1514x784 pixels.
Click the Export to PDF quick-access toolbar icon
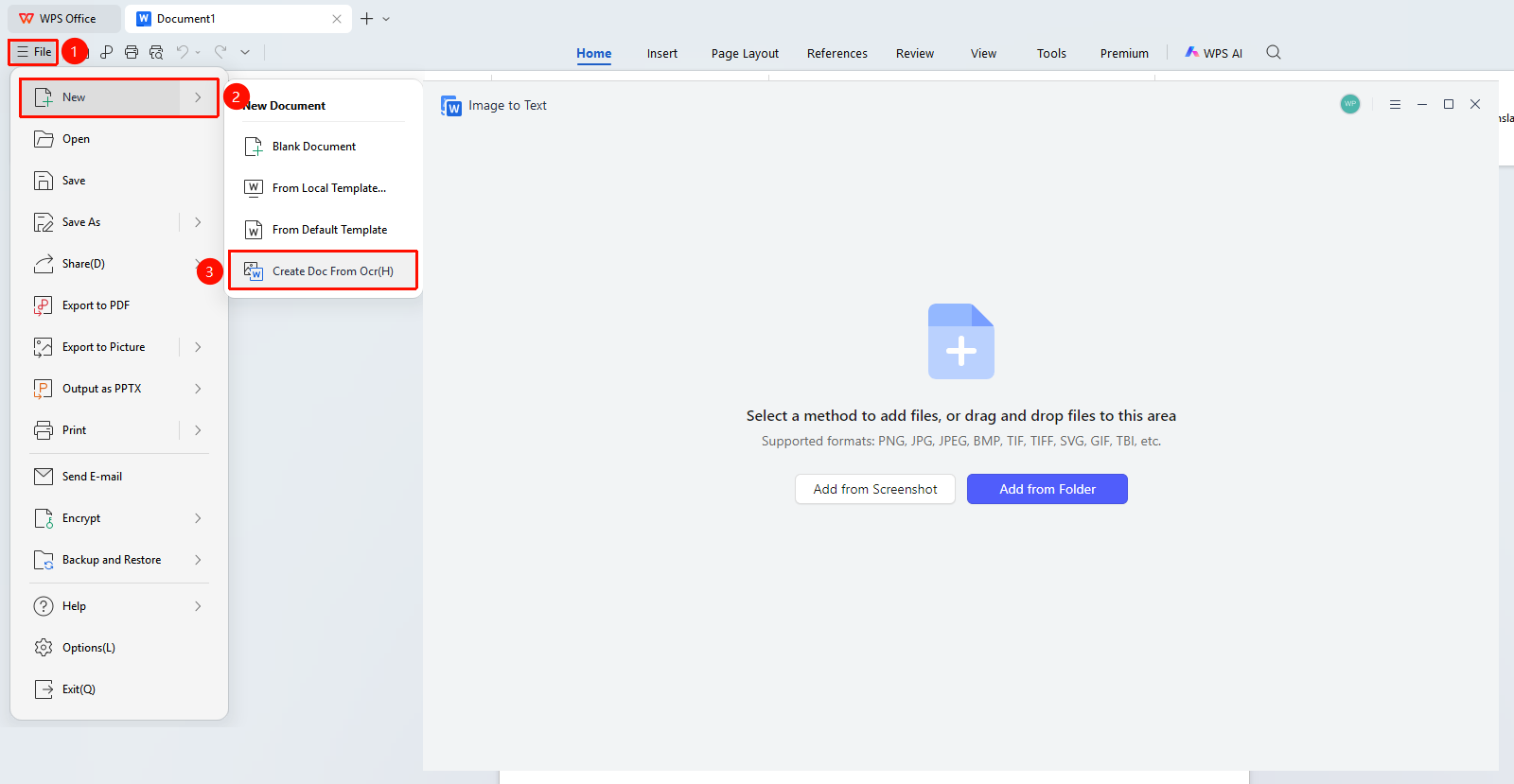(107, 52)
